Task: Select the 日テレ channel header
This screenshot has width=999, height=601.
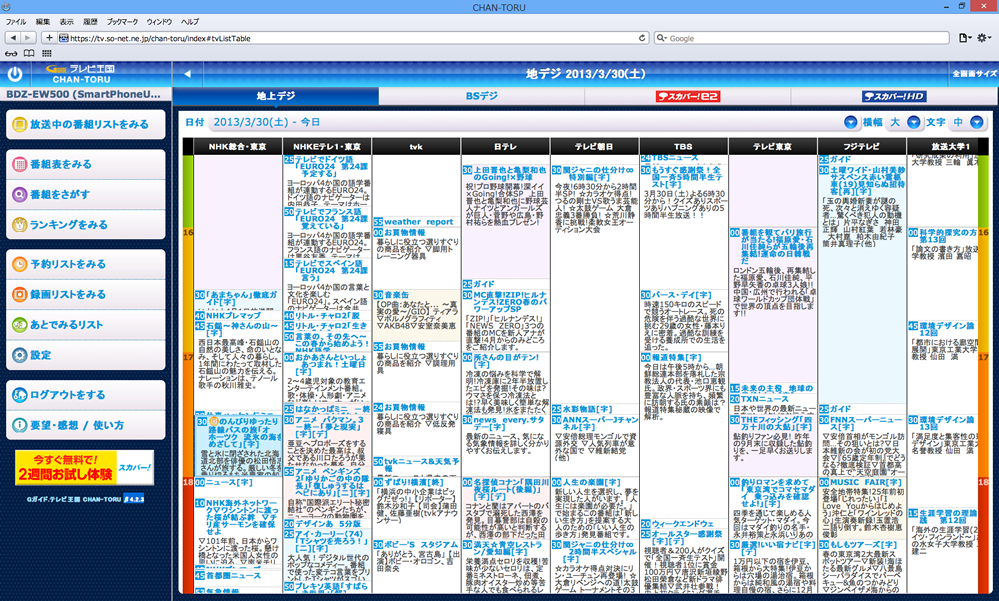Action: coord(505,147)
